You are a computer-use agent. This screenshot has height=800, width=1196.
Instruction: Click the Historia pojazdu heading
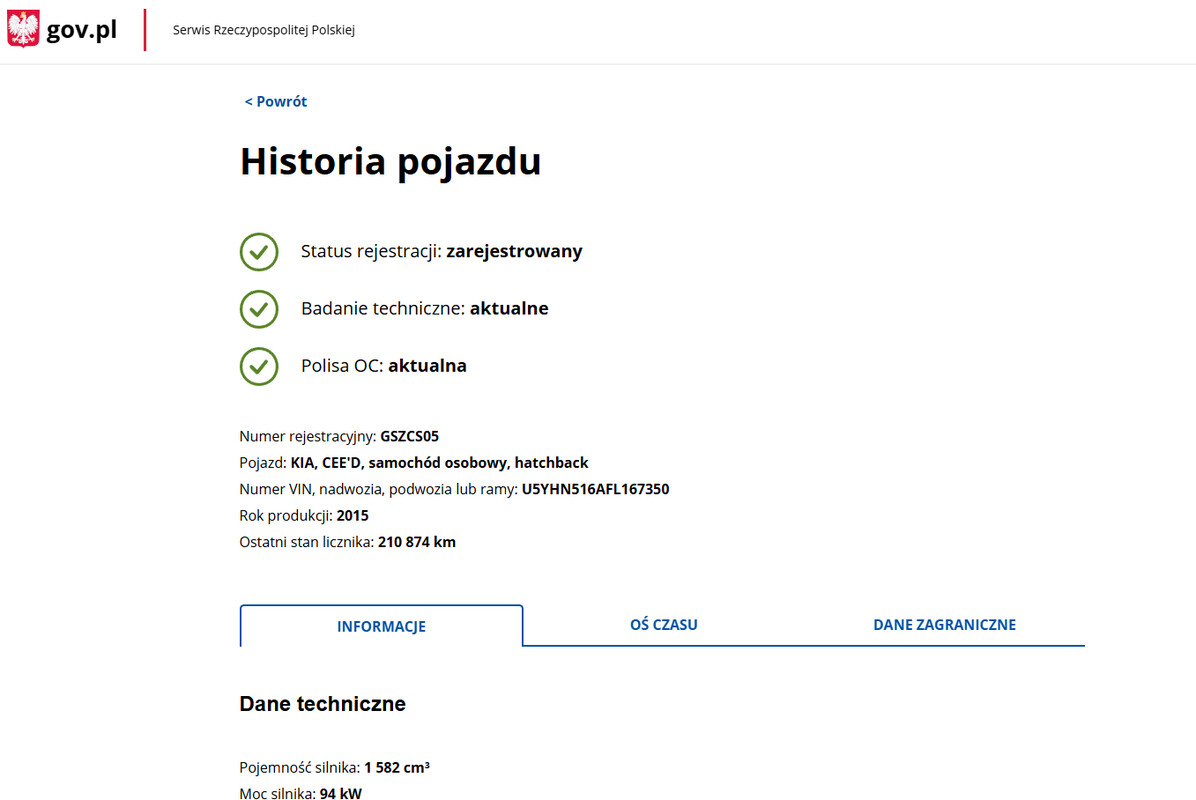pyautogui.click(x=391, y=162)
